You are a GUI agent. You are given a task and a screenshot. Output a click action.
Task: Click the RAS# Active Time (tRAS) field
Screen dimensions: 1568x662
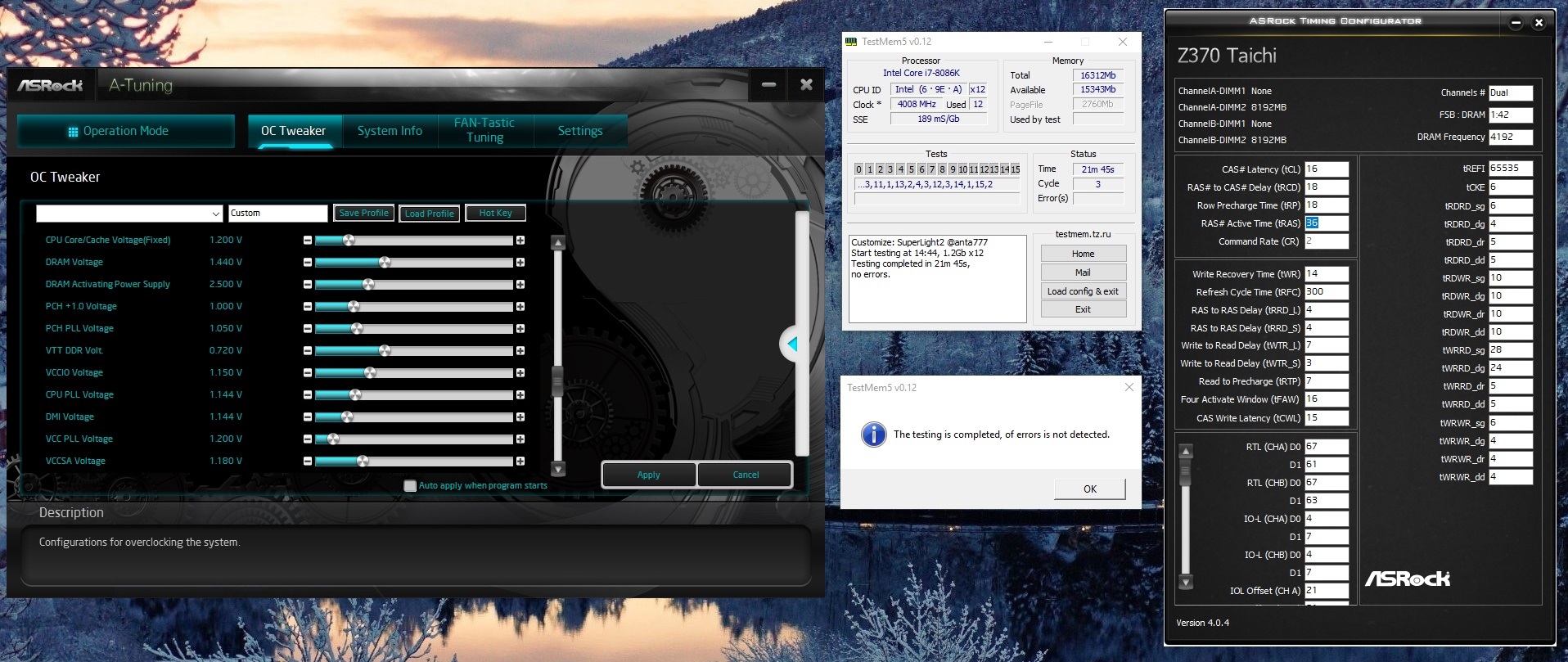pos(1327,223)
